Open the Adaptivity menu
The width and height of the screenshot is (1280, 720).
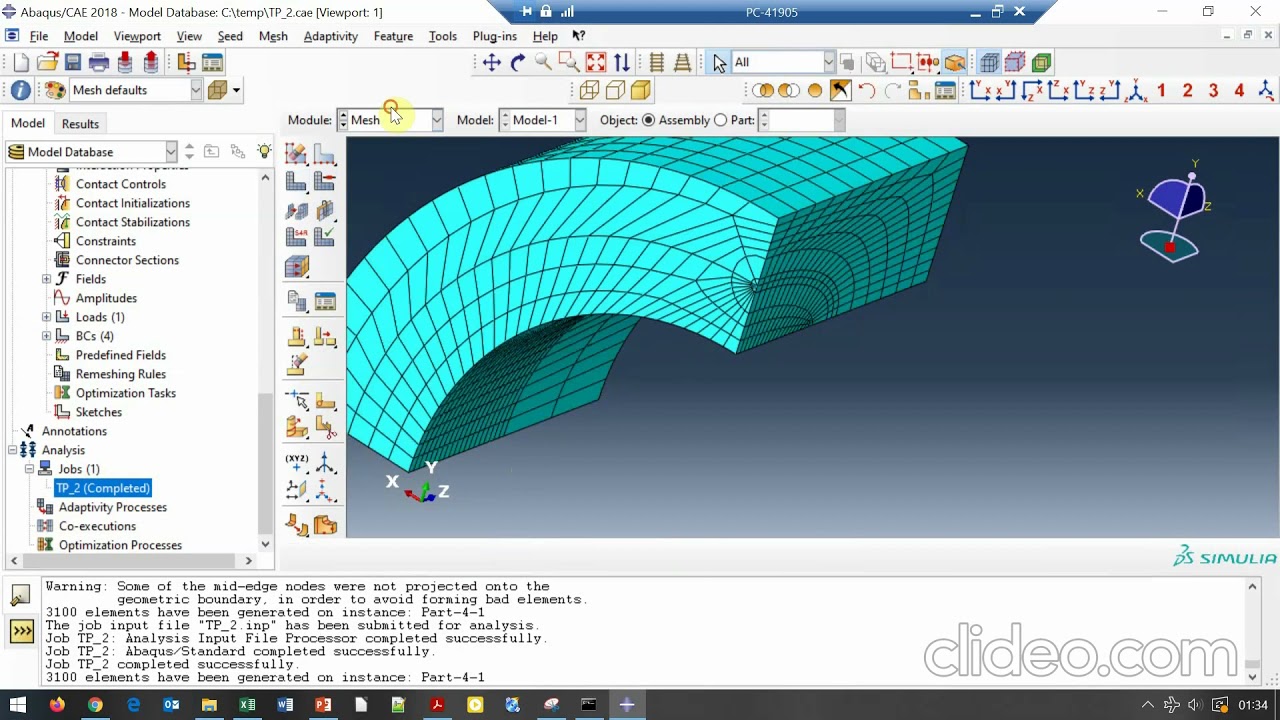330,36
